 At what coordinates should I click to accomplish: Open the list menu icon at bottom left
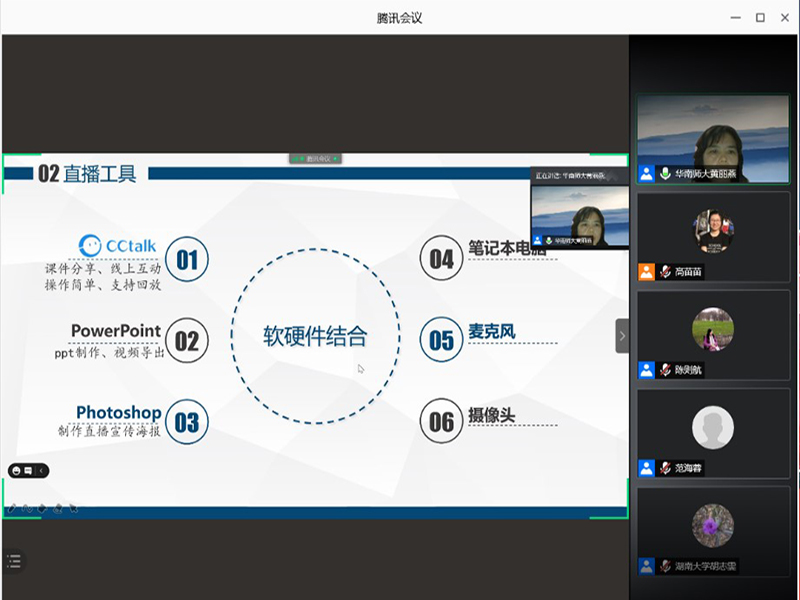click(13, 561)
